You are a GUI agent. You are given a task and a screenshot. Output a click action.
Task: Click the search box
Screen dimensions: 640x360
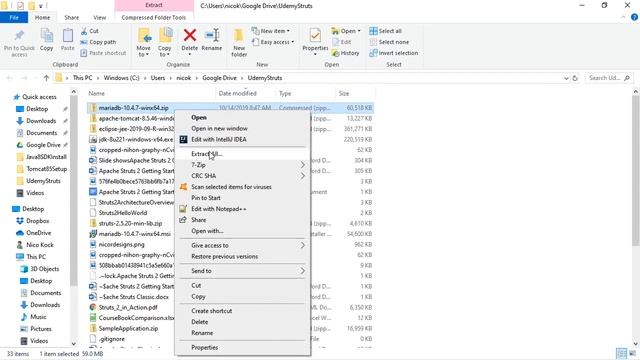609,78
